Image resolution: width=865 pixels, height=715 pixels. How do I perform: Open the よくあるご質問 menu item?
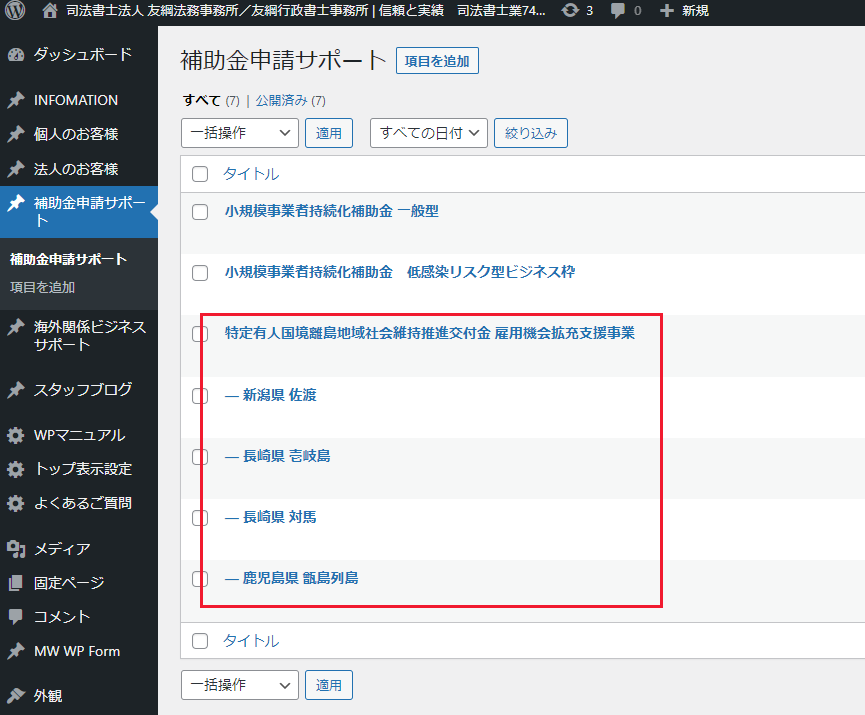click(83, 503)
